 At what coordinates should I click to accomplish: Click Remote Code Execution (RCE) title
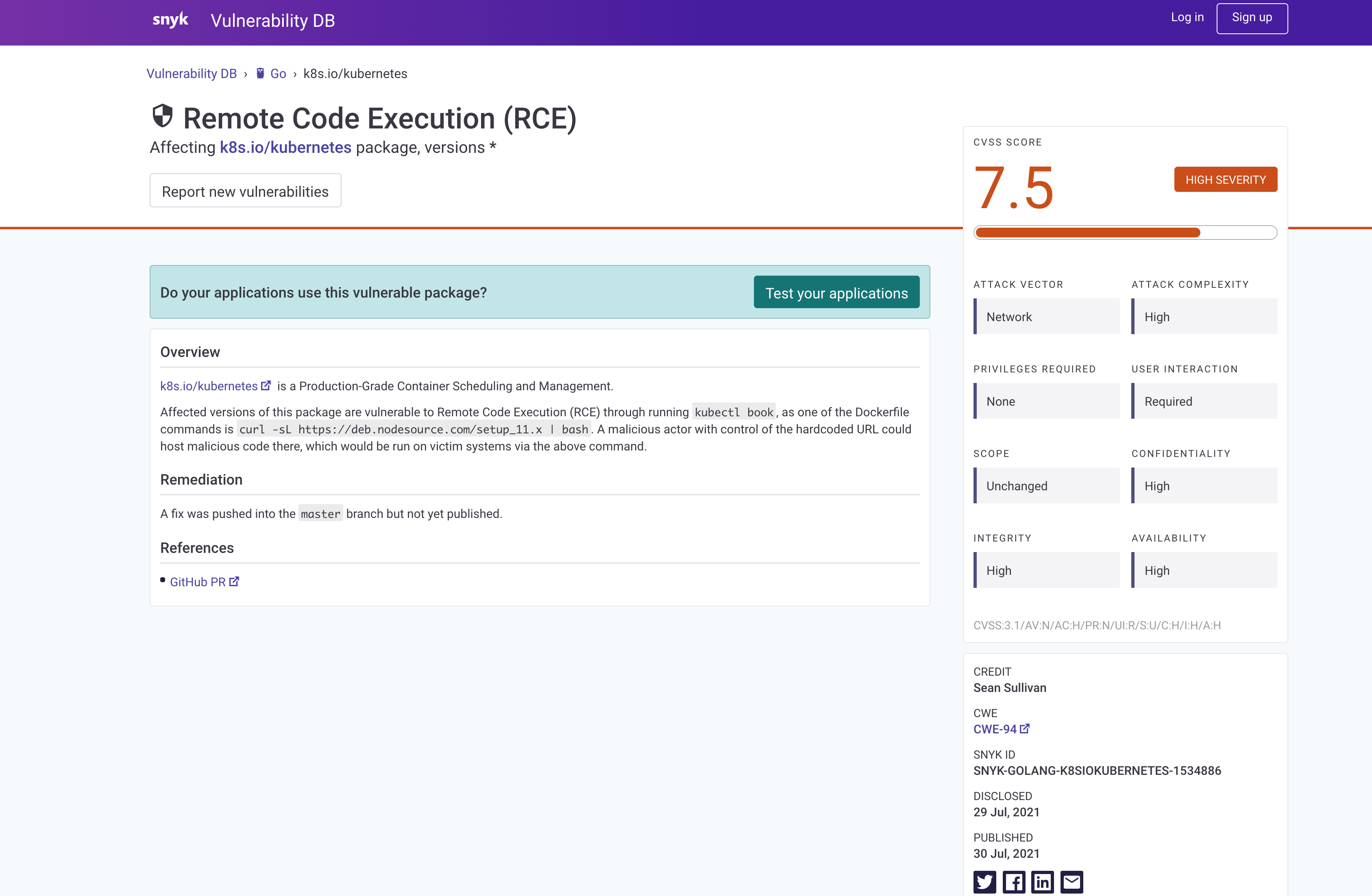tap(380, 118)
